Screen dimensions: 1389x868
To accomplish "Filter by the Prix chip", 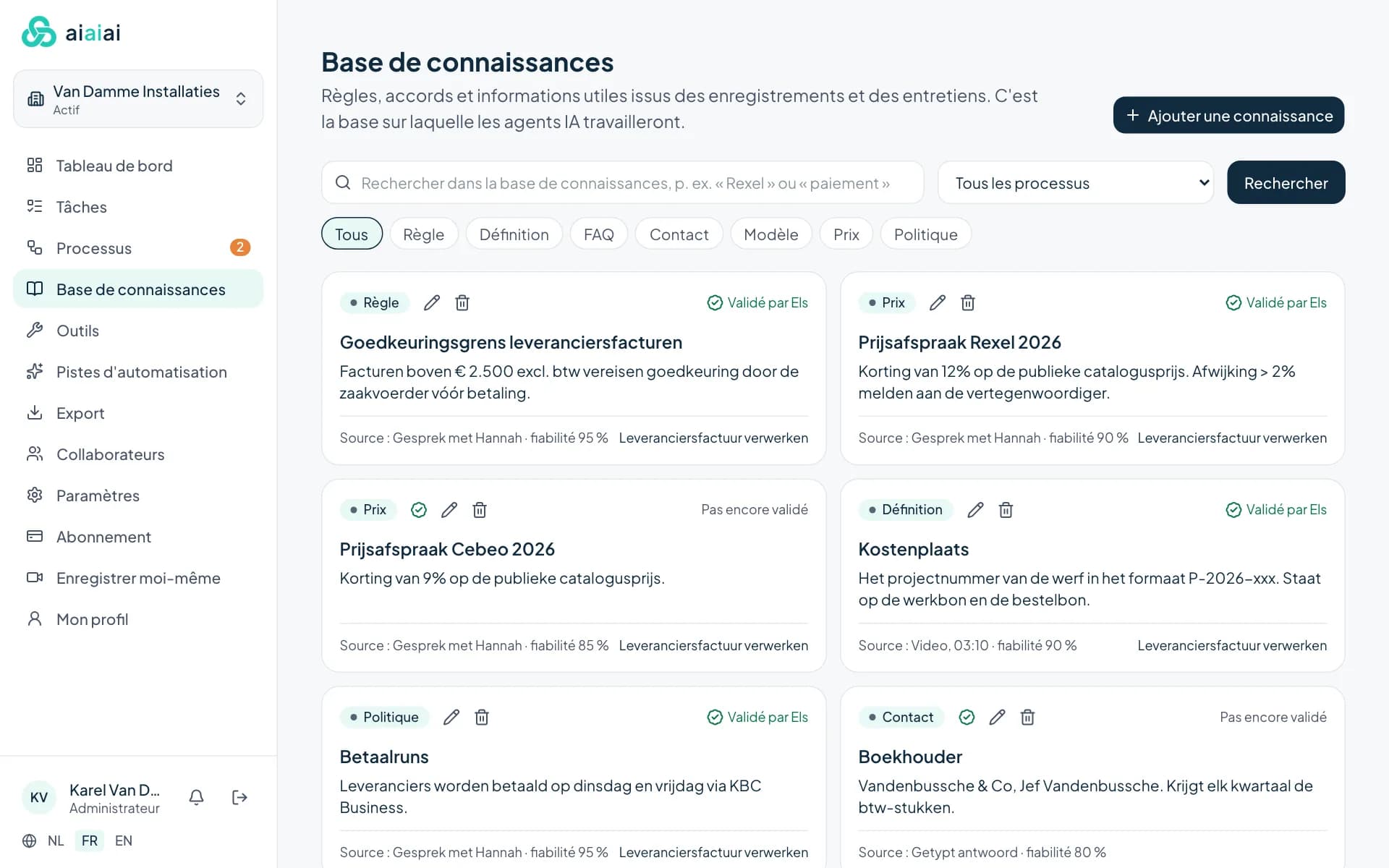I will point(846,234).
